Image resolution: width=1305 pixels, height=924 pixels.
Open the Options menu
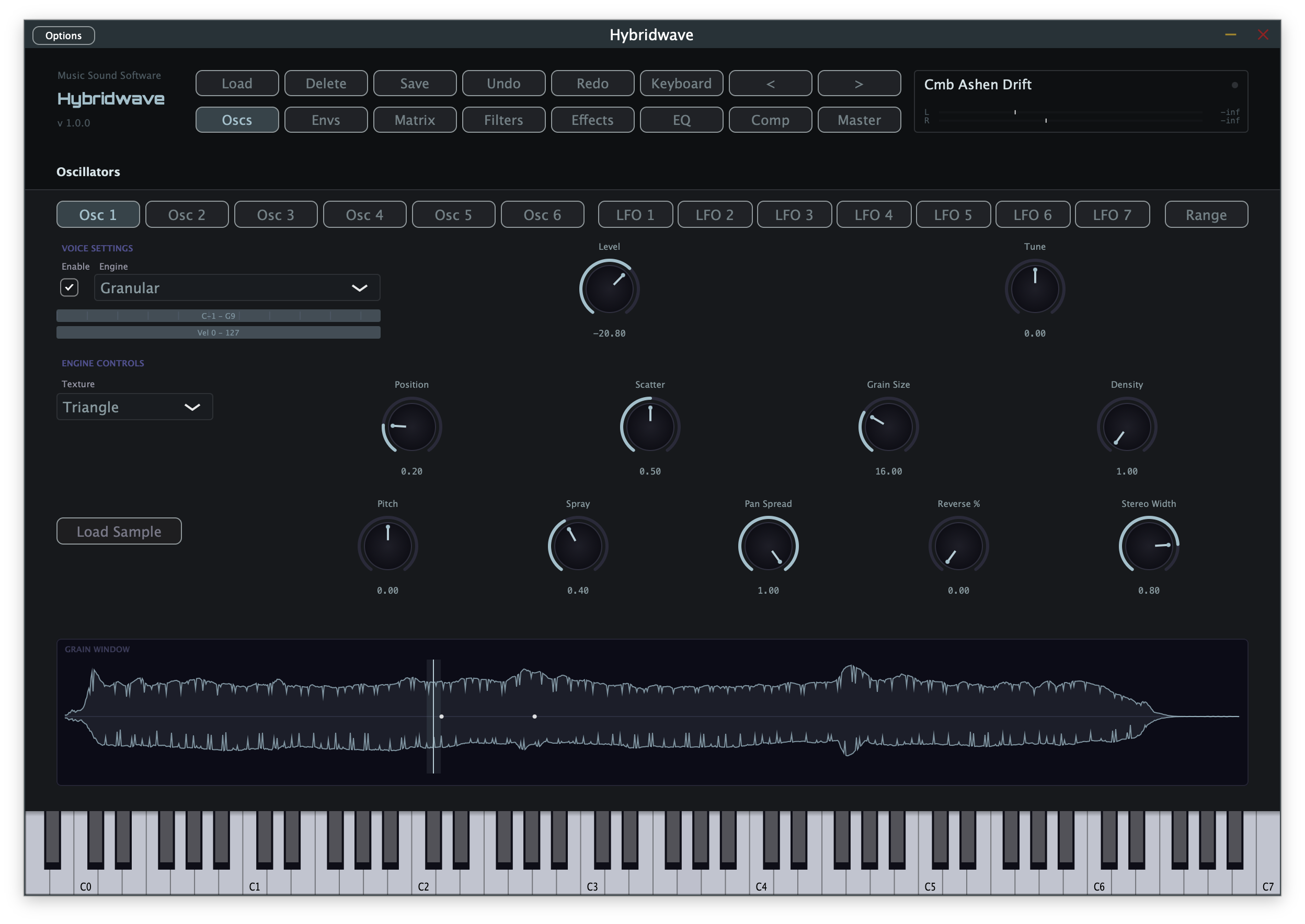coord(63,35)
